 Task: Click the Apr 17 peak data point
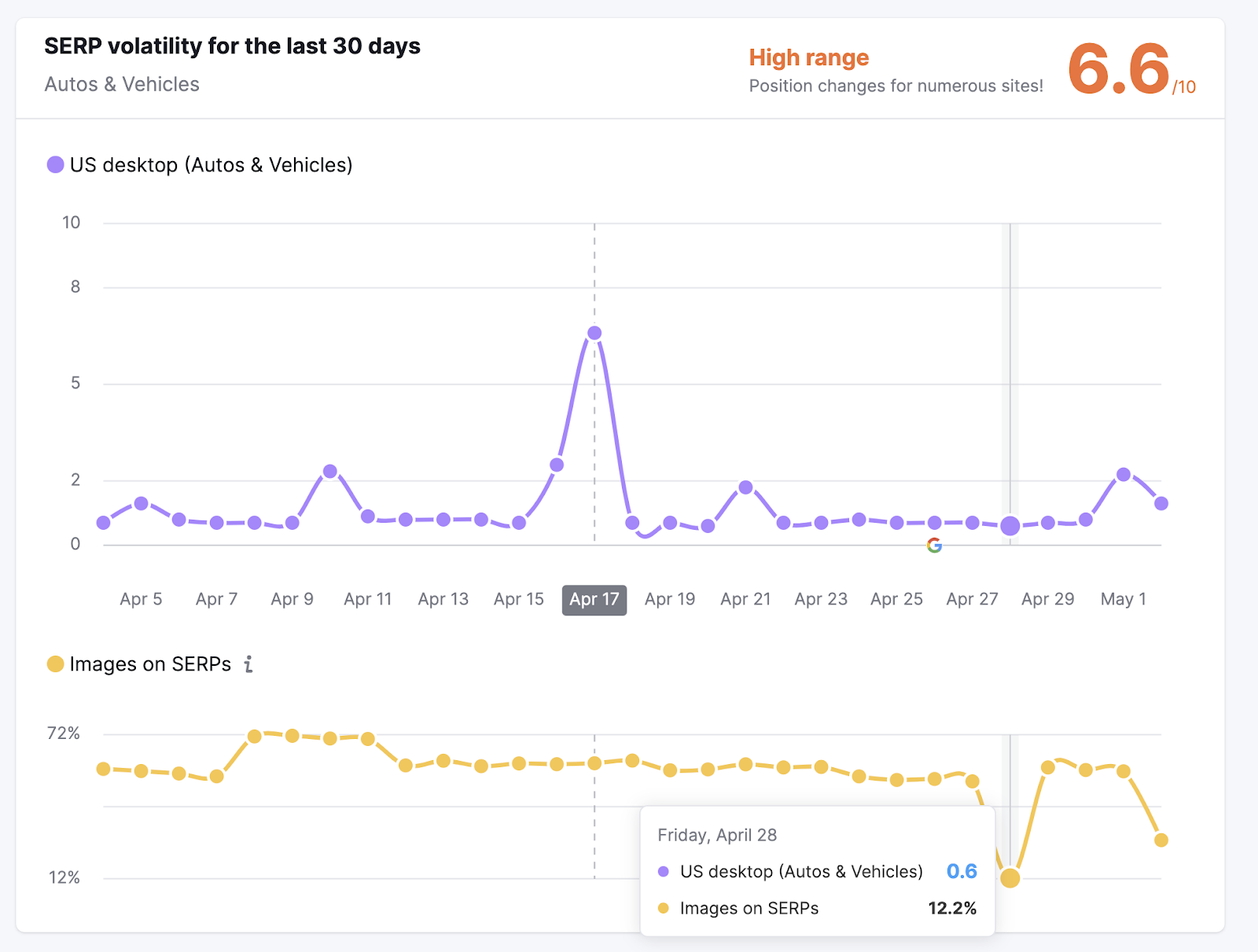click(594, 333)
